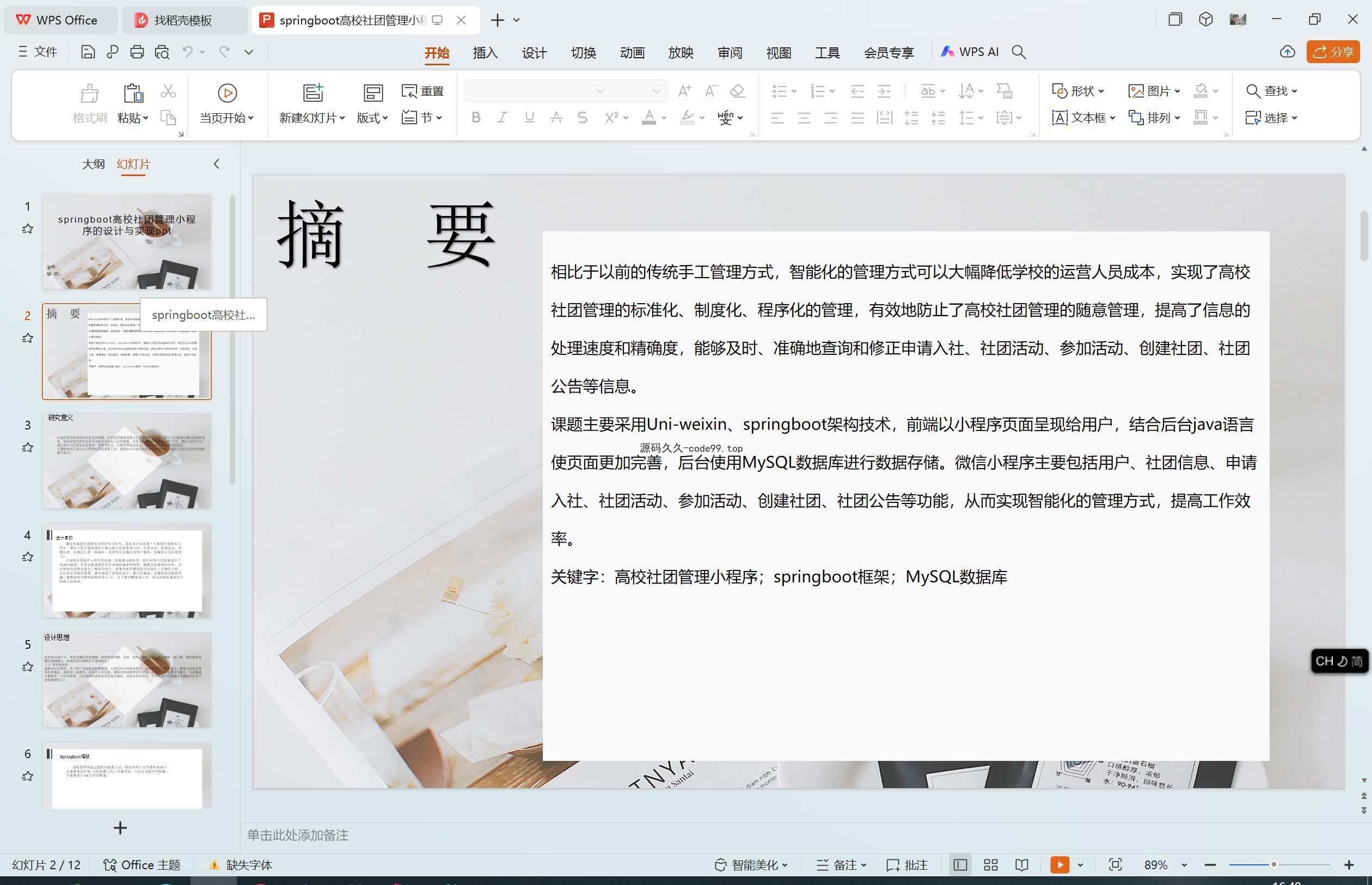Add new slide with plus icon in panel
This screenshot has height=885, width=1372.
coord(120,827)
